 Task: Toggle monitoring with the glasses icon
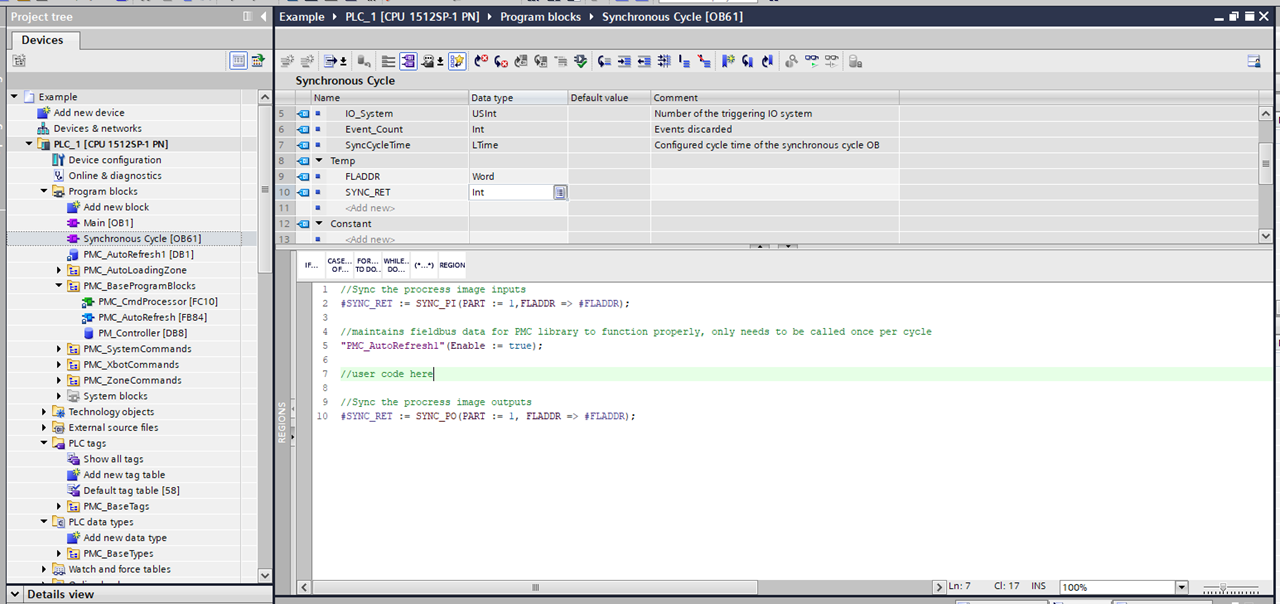[x=811, y=61]
